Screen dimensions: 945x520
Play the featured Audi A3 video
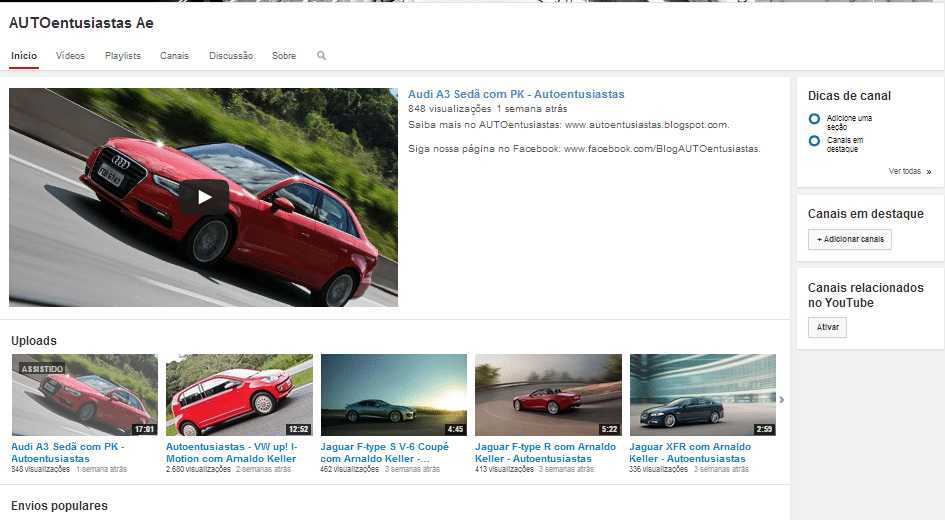(204, 197)
